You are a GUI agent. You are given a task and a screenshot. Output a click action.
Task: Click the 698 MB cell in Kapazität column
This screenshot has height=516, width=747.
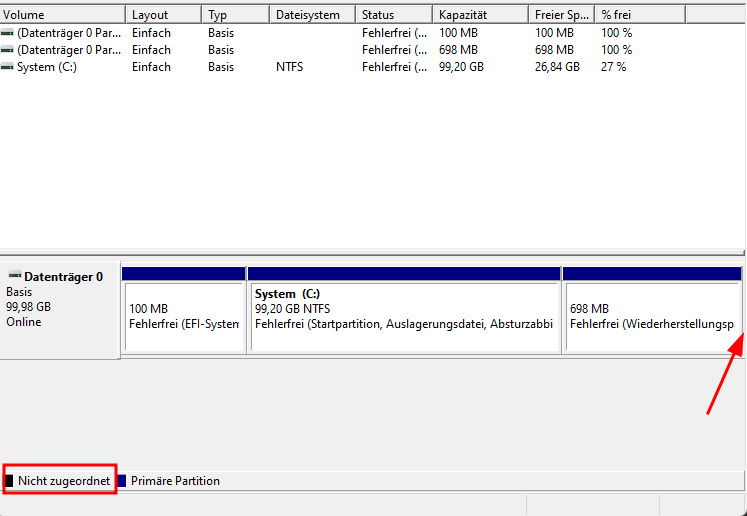click(458, 50)
